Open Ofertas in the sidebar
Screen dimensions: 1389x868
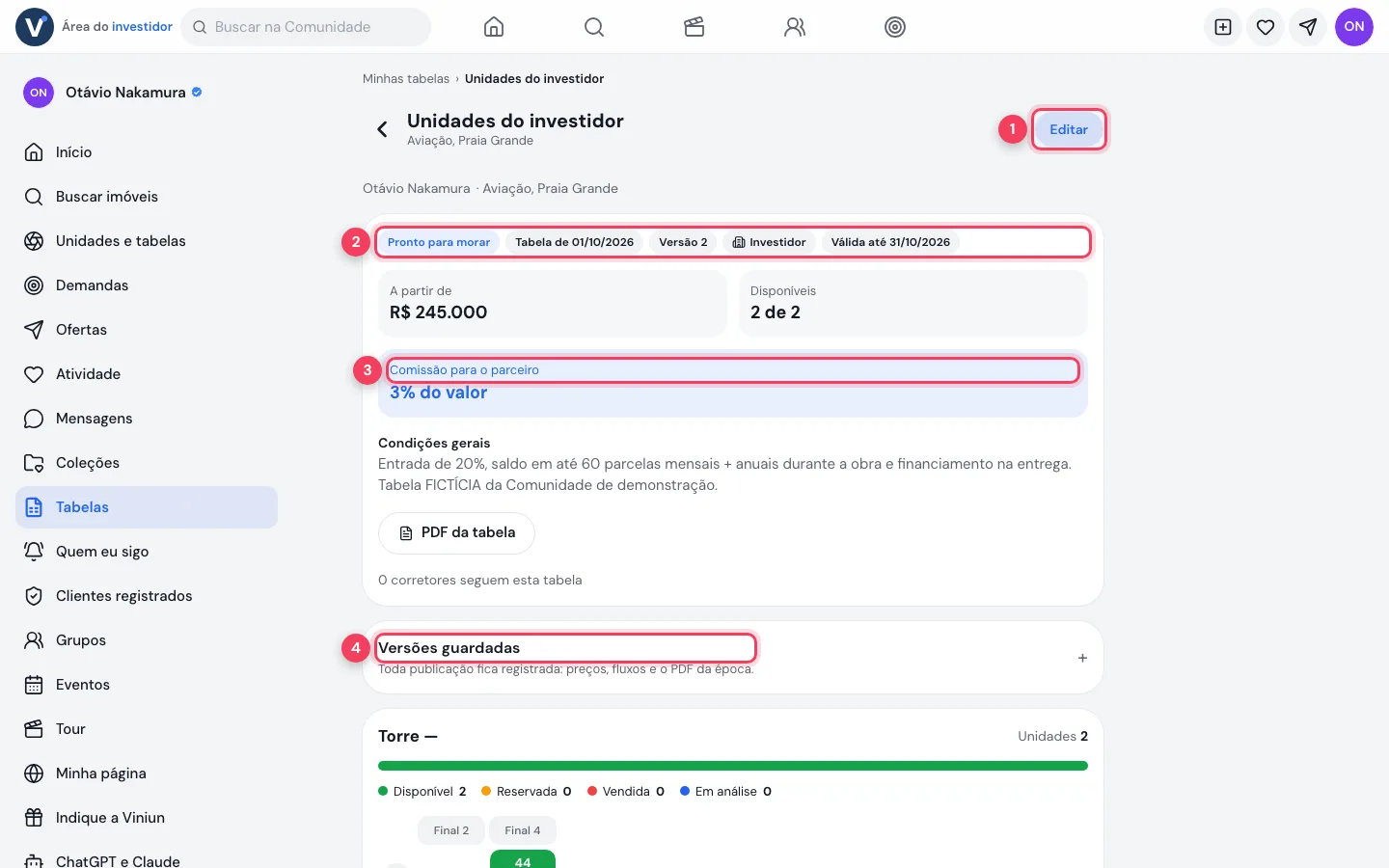[147, 330]
